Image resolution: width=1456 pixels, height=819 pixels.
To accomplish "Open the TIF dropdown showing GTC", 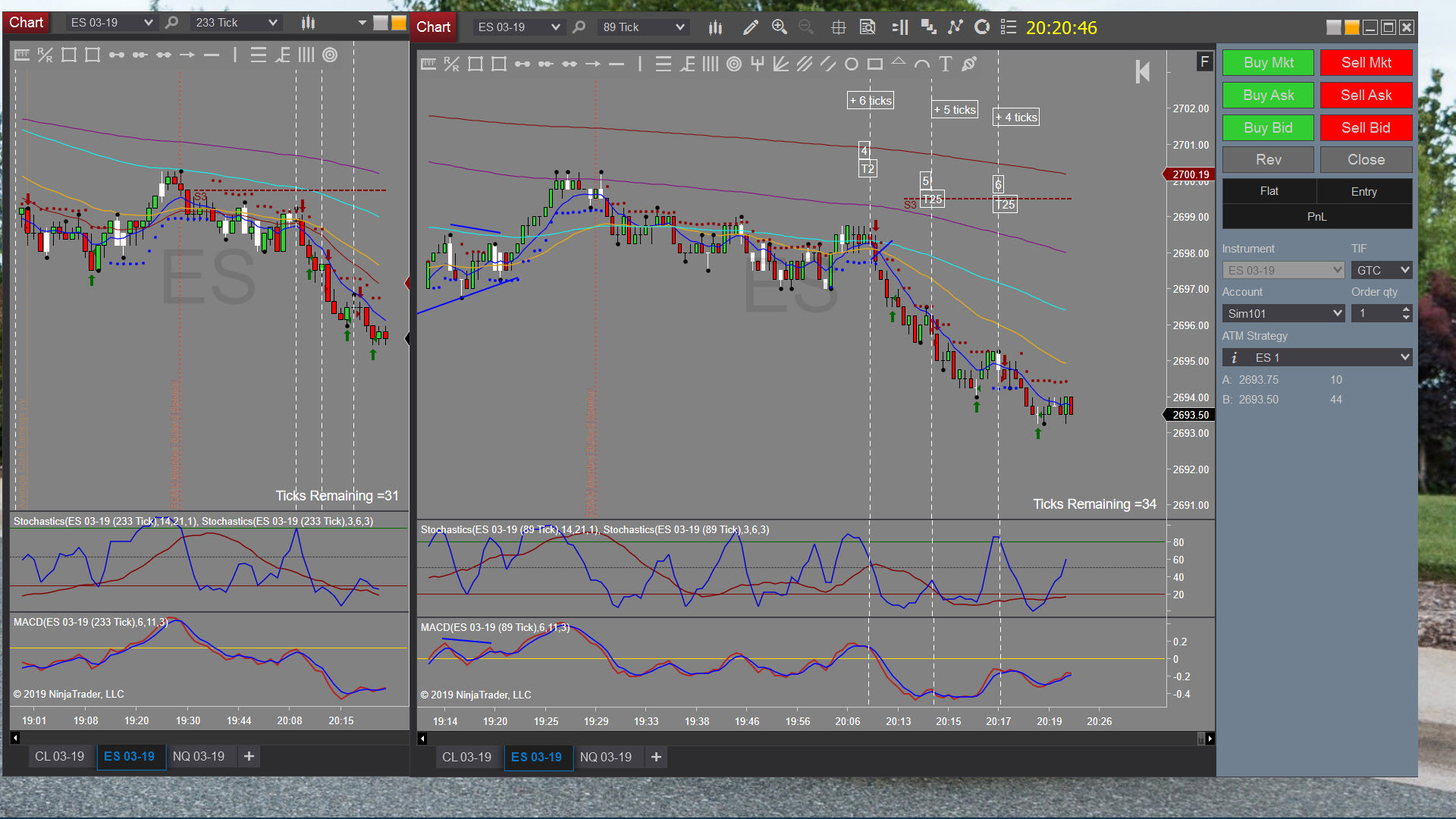I will [x=1382, y=271].
